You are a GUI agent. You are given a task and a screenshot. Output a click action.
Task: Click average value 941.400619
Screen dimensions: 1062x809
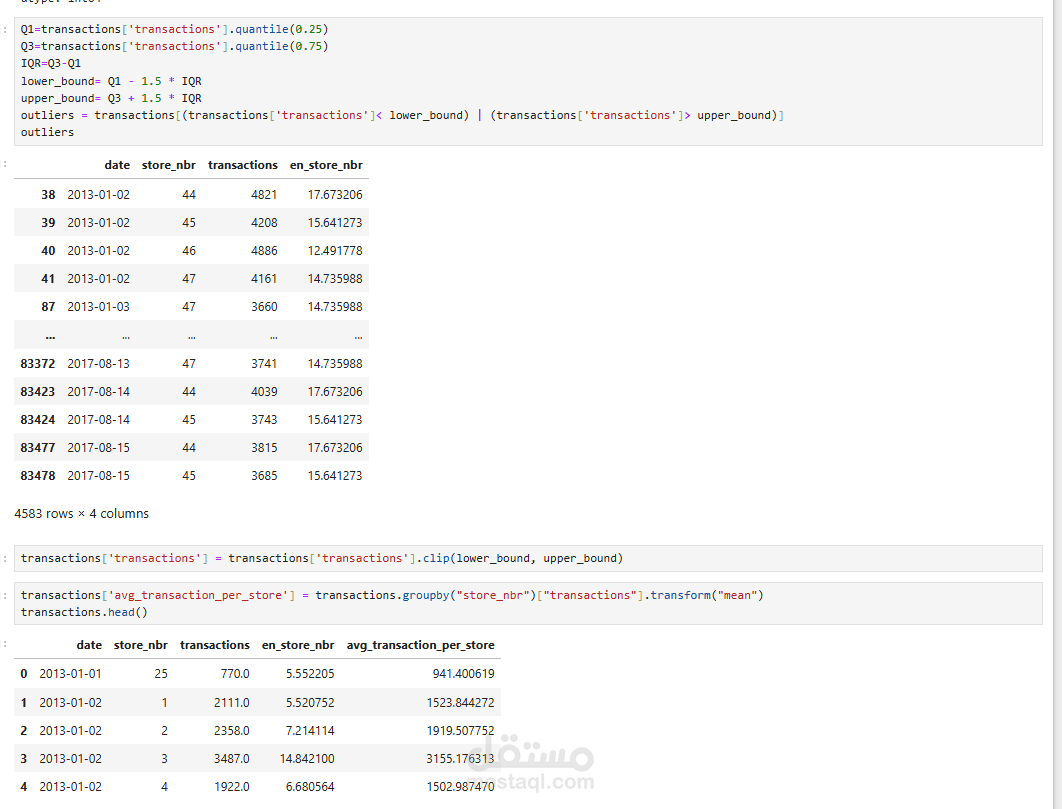(x=464, y=674)
